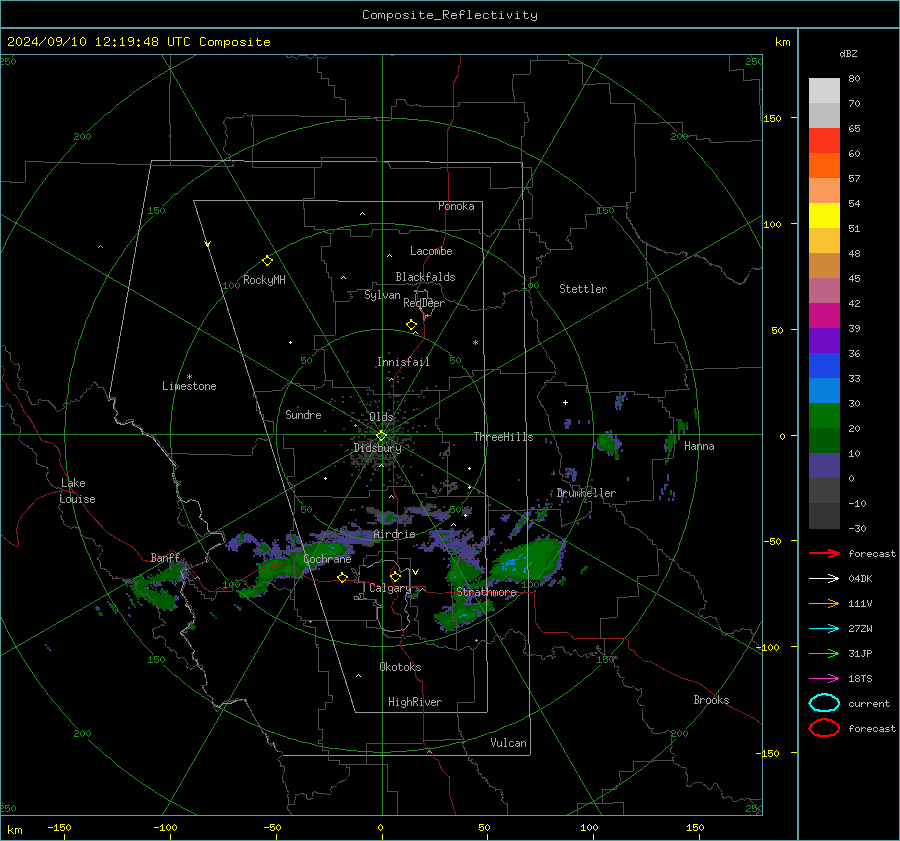The width and height of the screenshot is (900, 841).
Task: Click the dBZ legend heading
Action: click(x=848, y=53)
